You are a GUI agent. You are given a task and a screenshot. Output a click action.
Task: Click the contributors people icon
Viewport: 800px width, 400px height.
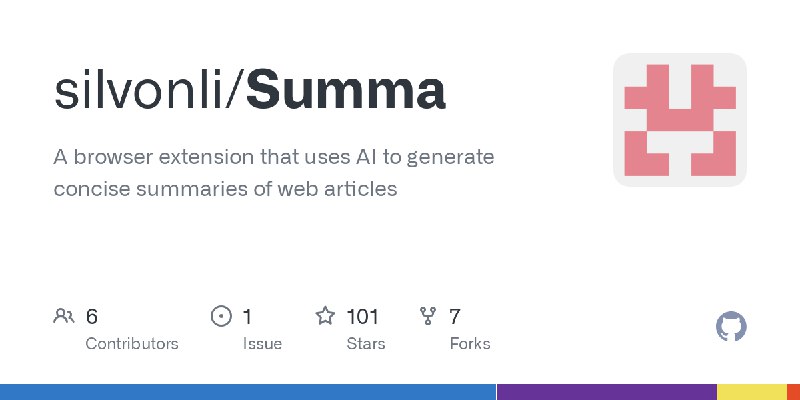(x=63, y=317)
